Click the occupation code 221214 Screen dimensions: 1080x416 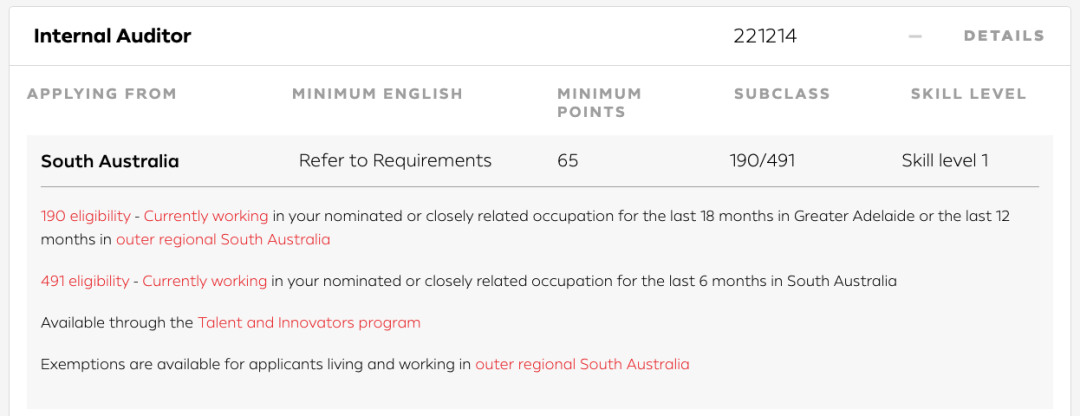click(x=765, y=37)
